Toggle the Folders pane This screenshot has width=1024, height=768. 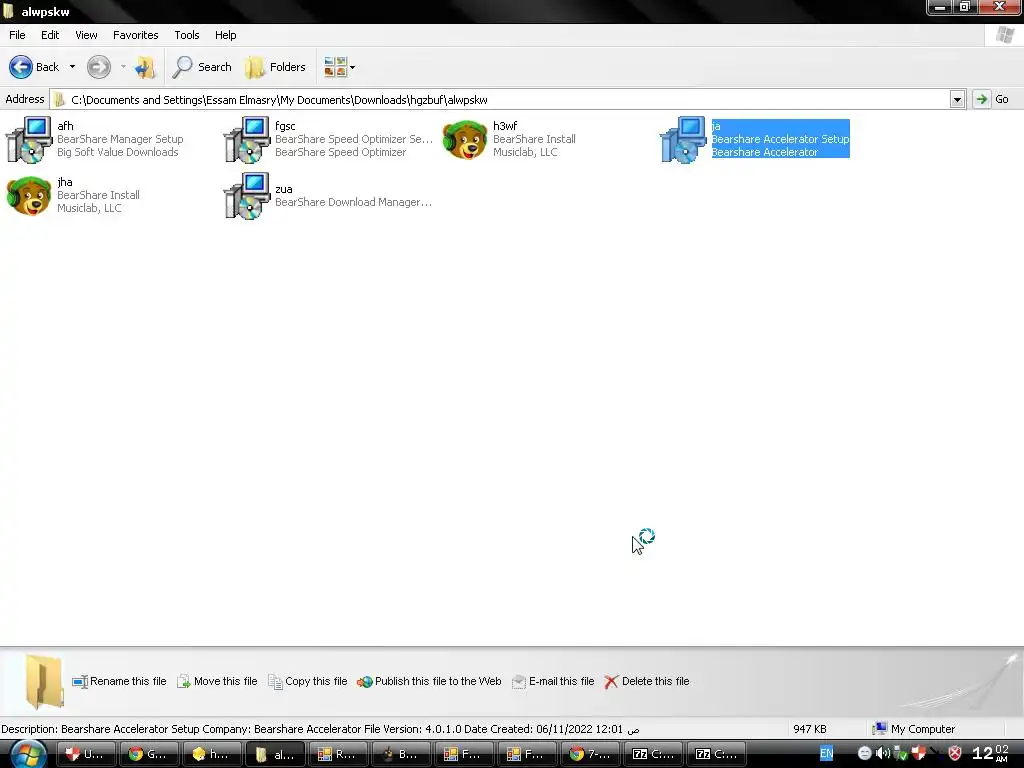click(x=275, y=67)
